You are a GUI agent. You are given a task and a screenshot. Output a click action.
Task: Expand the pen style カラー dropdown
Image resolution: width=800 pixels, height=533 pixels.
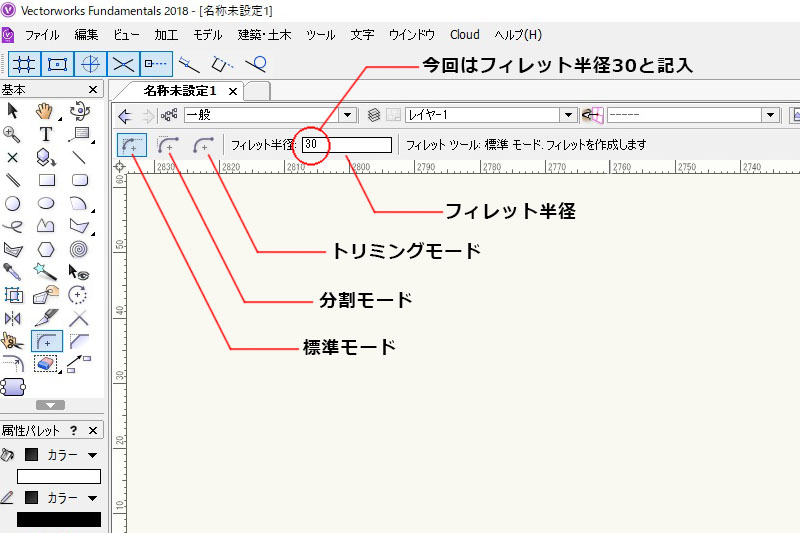click(x=92, y=498)
